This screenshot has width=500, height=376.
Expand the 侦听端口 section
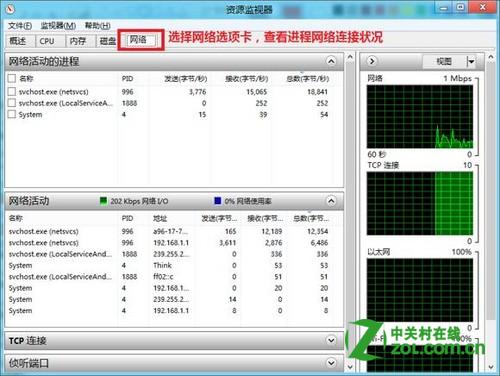(x=331, y=363)
